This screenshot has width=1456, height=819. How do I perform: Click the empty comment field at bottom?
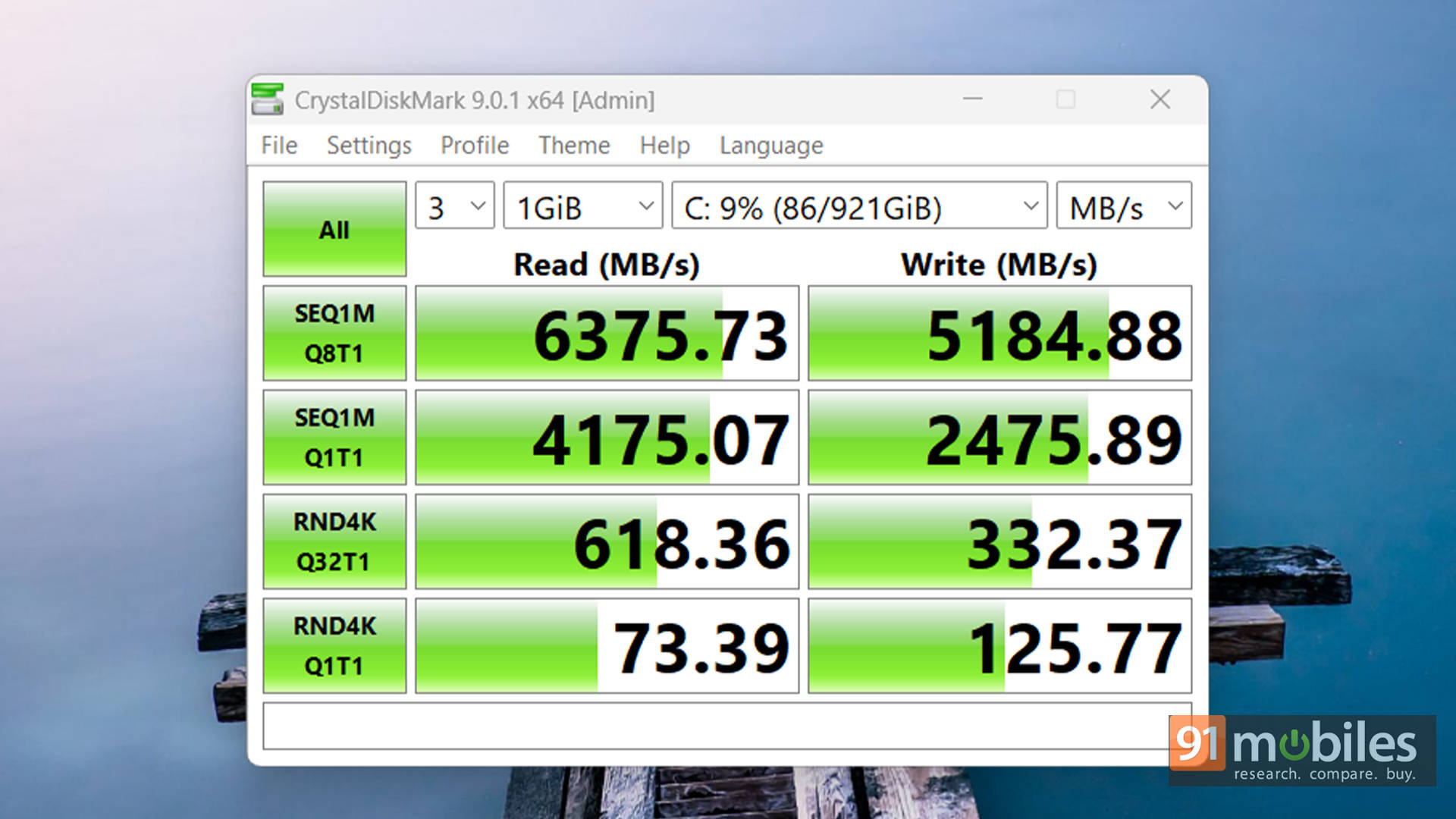click(x=727, y=726)
